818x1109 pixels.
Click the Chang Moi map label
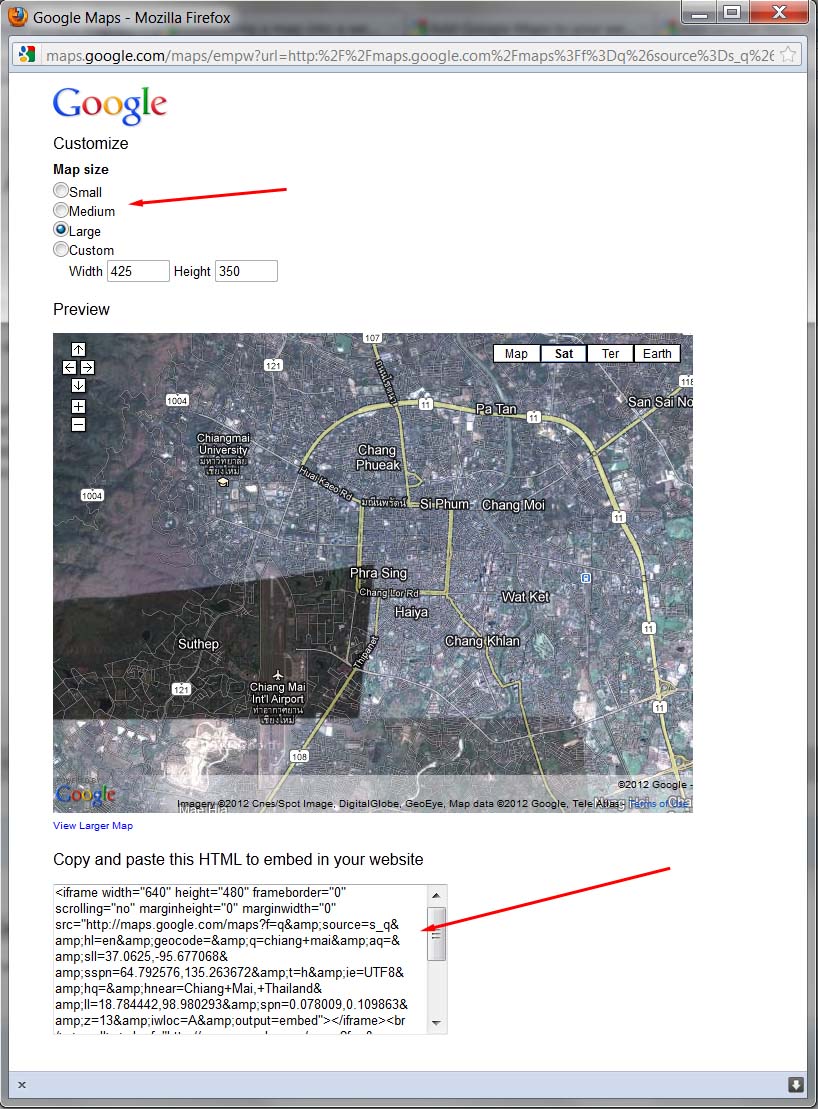513,504
